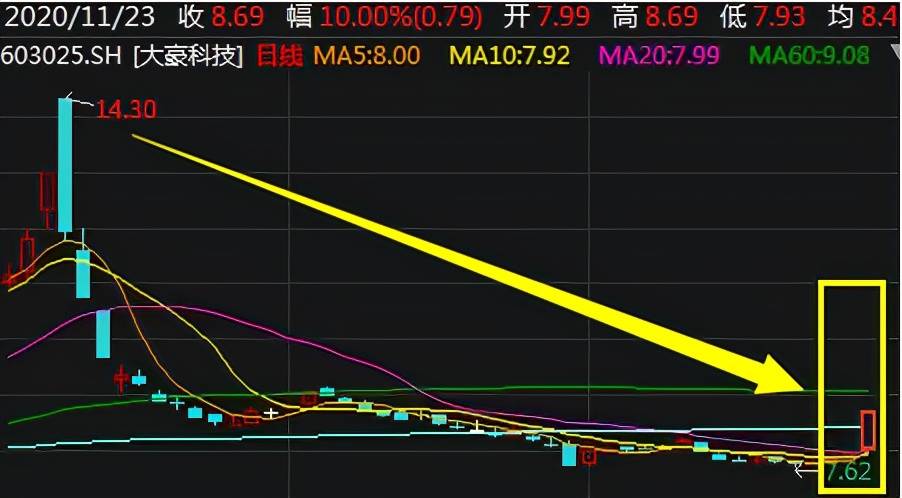Screen dimensions: 902x498
Task: Click the 均 average price label
Action: pos(840,17)
